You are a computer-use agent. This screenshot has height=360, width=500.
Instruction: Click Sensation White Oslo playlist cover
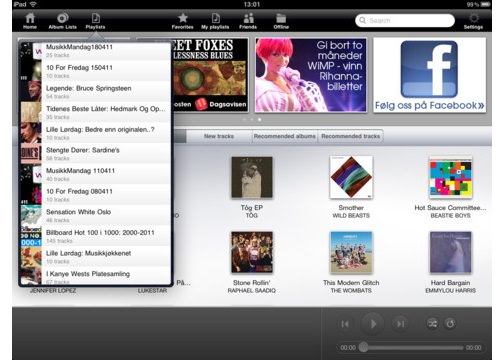(x=31, y=216)
